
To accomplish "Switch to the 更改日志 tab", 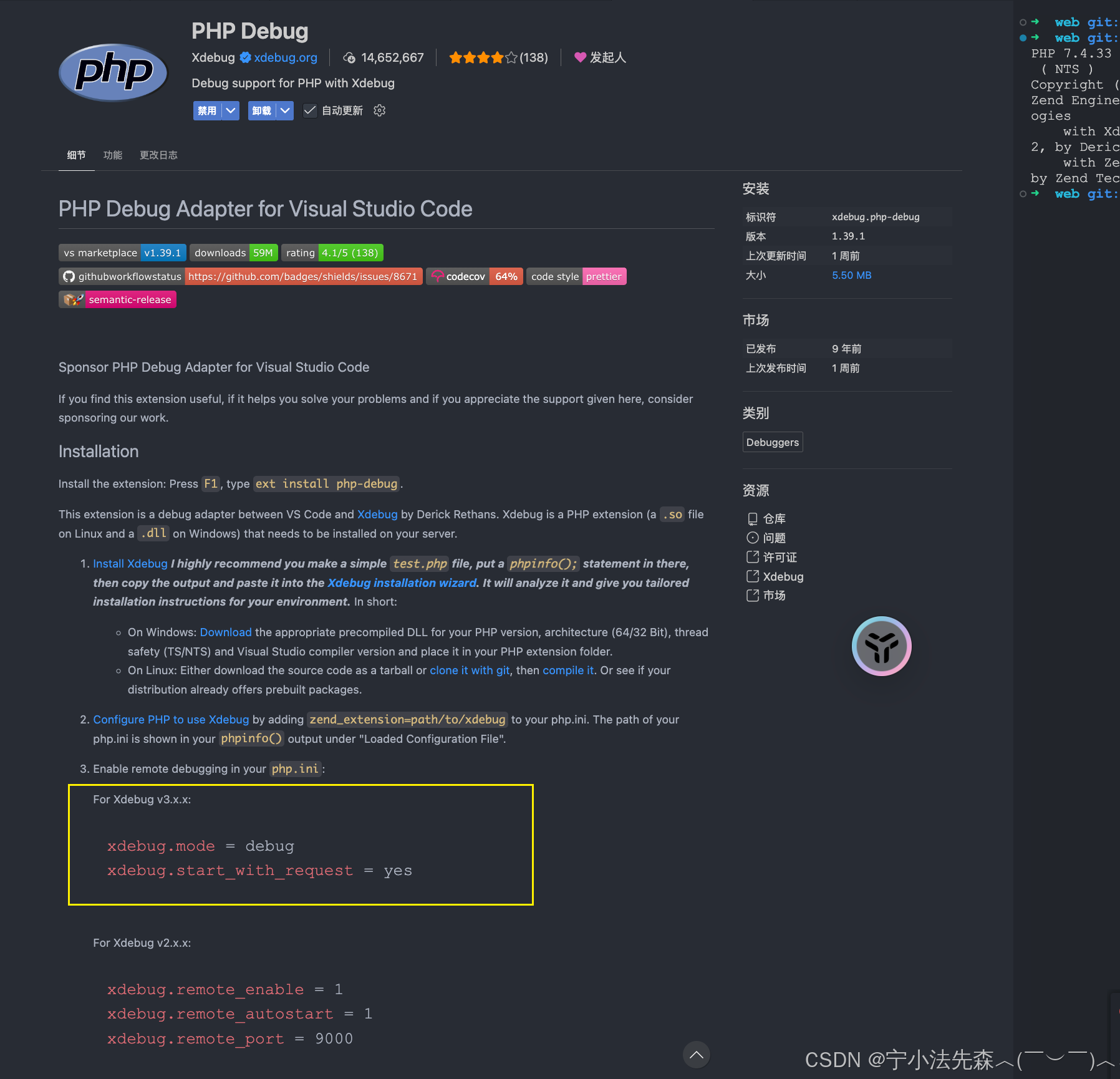I will (158, 155).
